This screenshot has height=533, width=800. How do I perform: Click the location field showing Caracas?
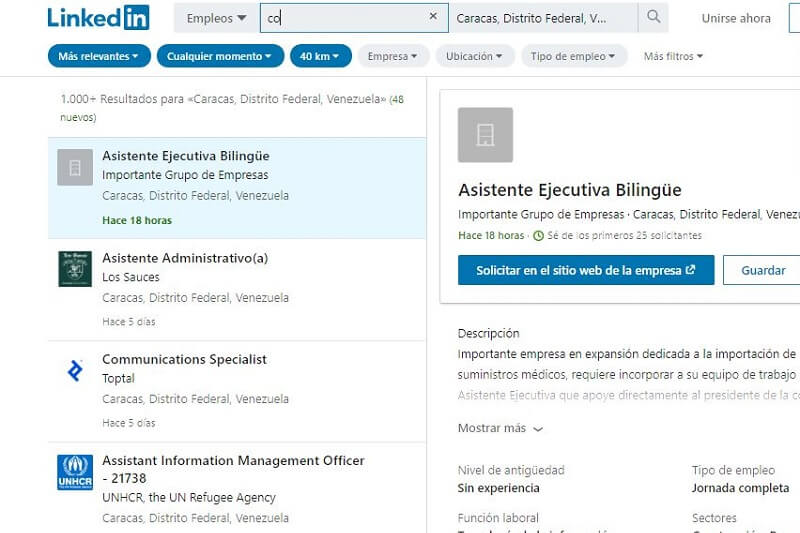pyautogui.click(x=541, y=18)
